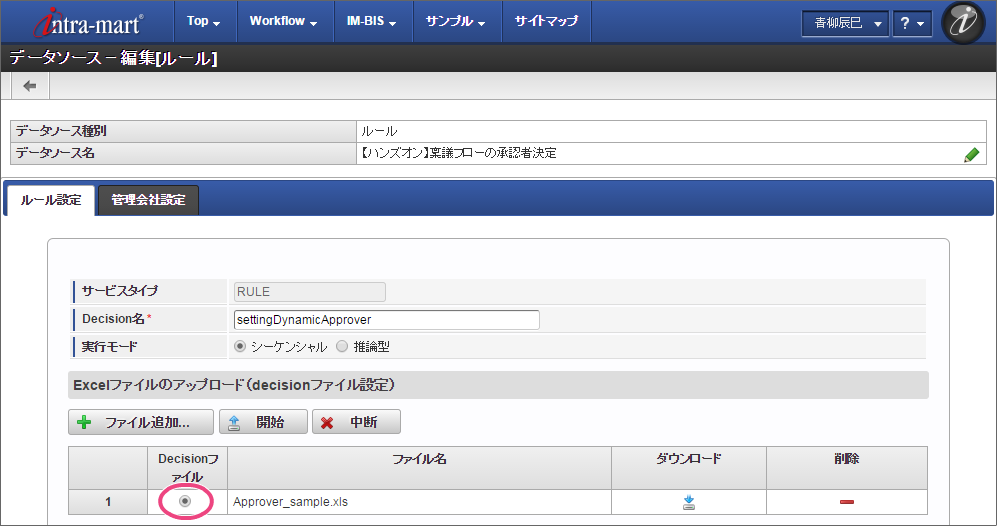Open the Workflow dropdown menu
The height and width of the screenshot is (526, 997).
click(283, 21)
